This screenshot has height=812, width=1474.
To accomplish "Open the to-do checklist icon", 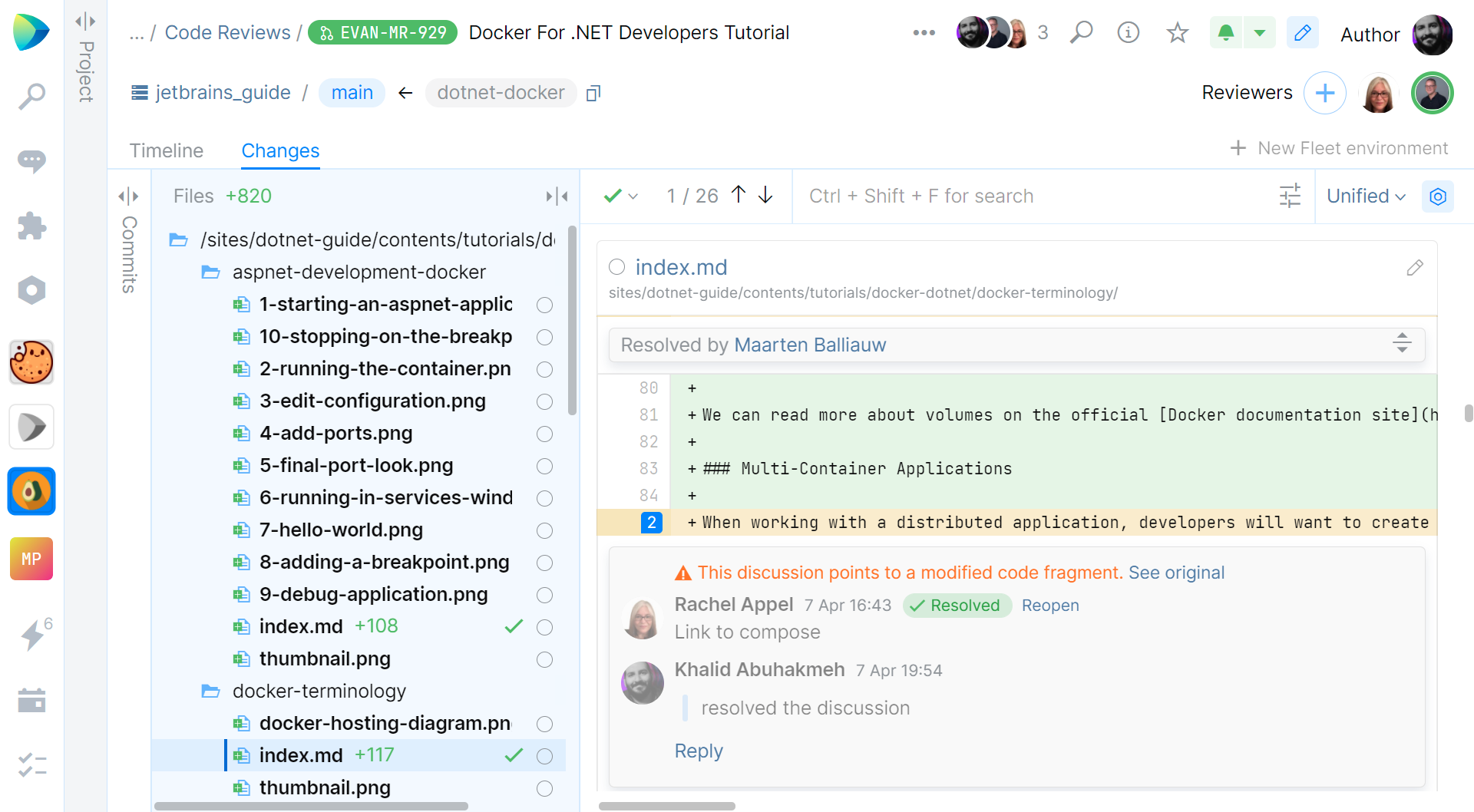I will 31,764.
